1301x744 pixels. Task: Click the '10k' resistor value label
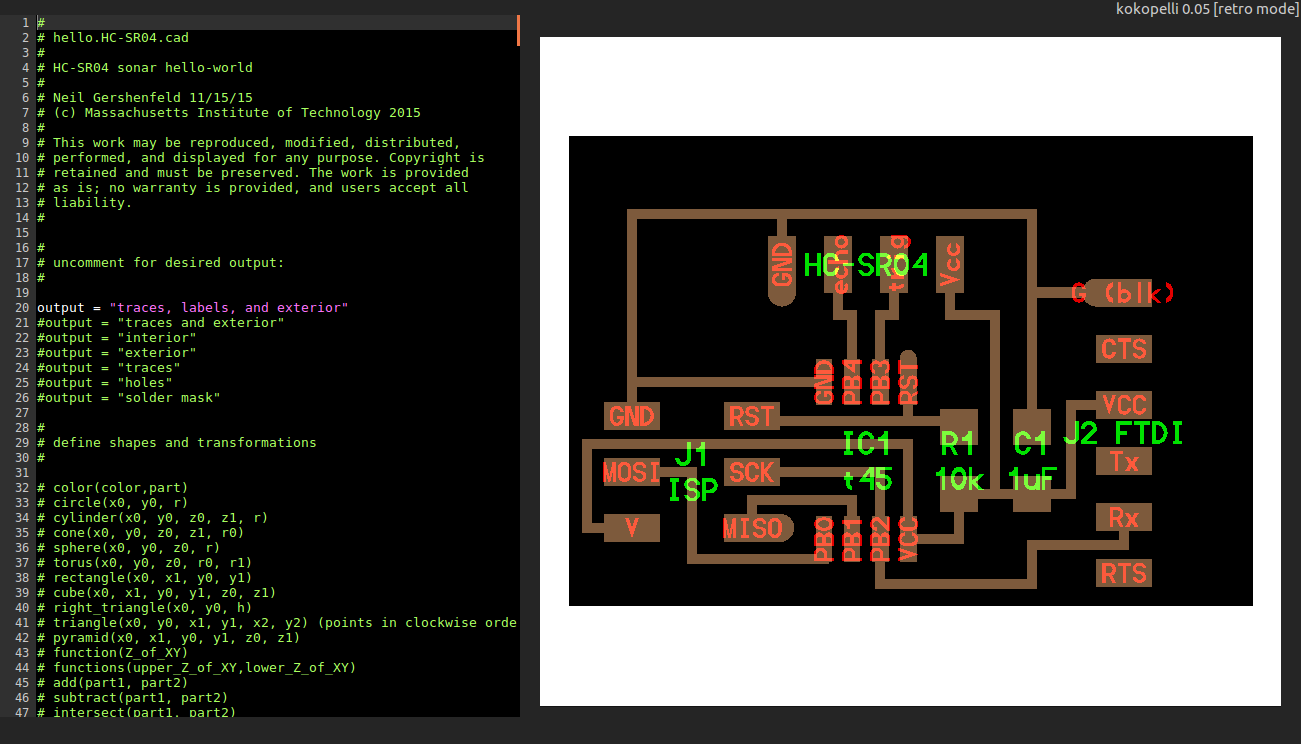pos(960,480)
